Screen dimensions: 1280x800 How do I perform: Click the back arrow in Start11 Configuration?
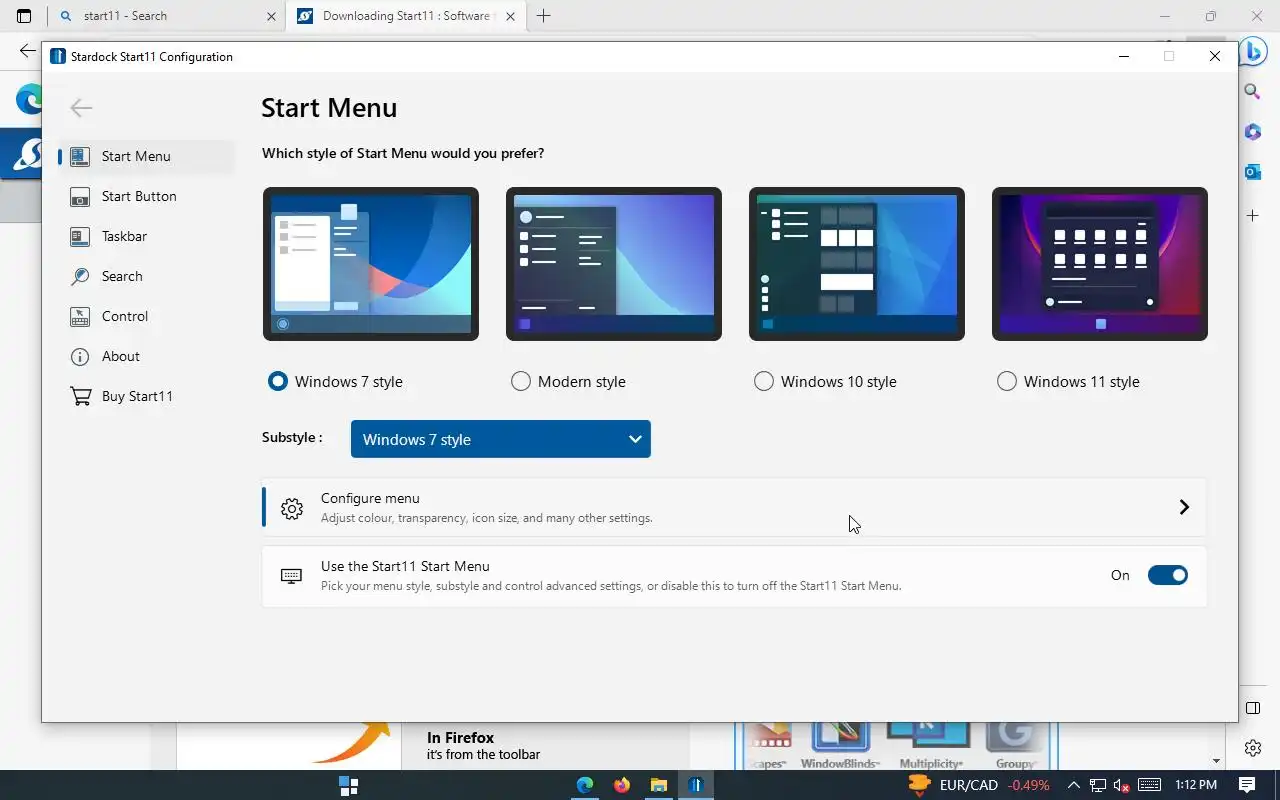click(x=81, y=108)
